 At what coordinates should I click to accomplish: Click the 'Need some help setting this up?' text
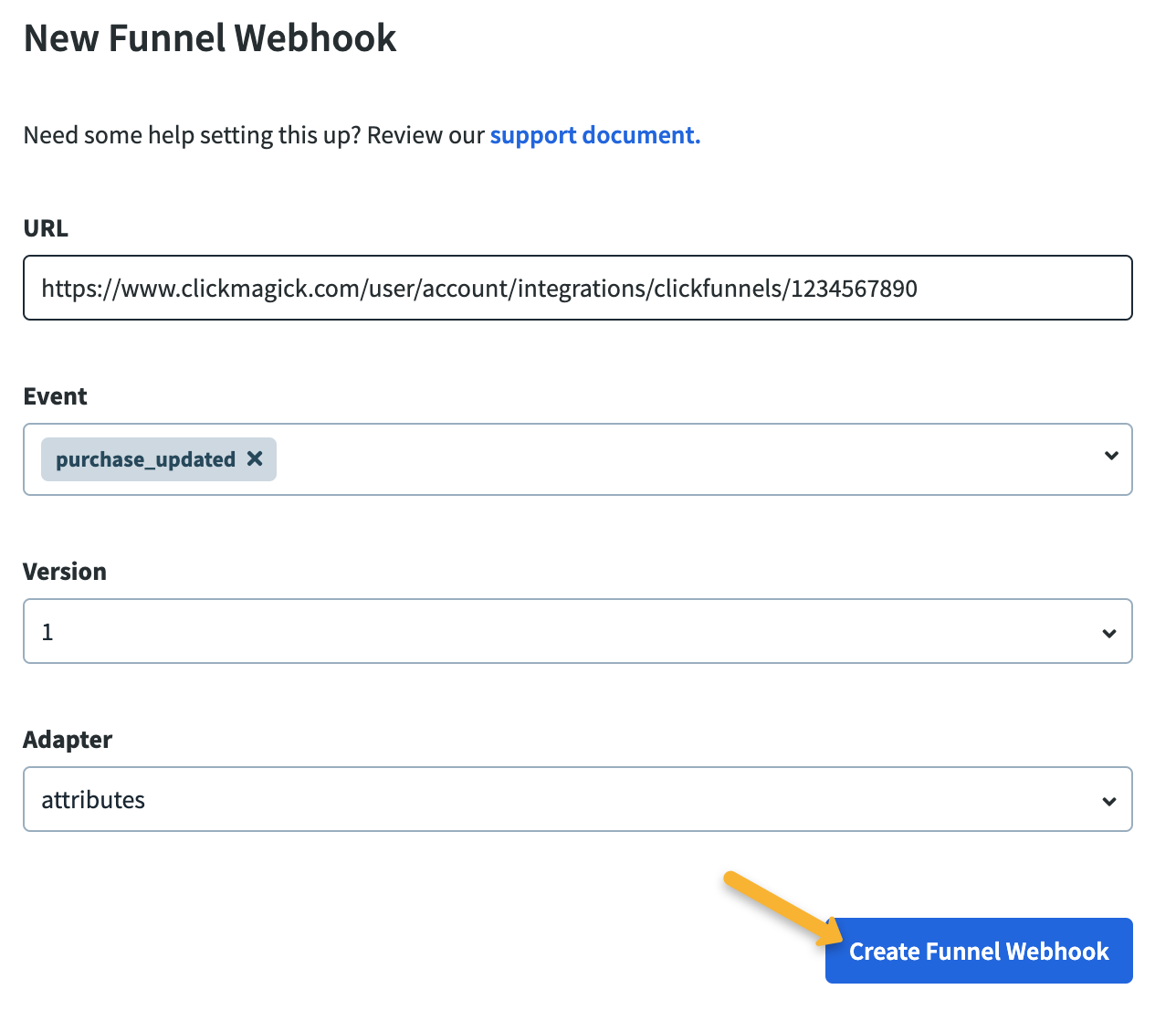(194, 135)
